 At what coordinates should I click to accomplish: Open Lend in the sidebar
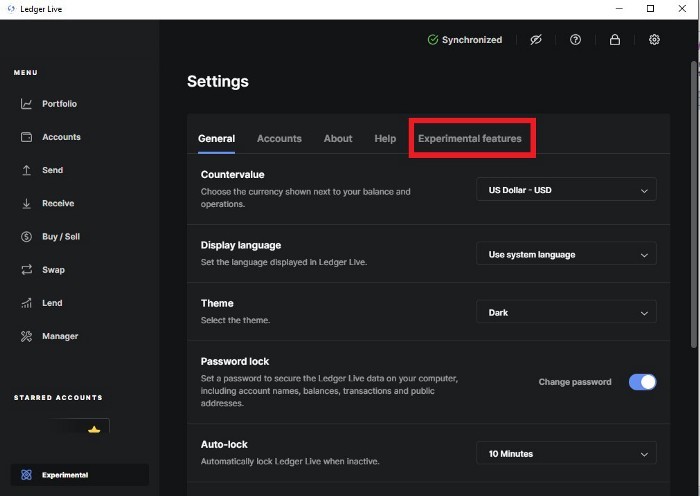point(52,303)
